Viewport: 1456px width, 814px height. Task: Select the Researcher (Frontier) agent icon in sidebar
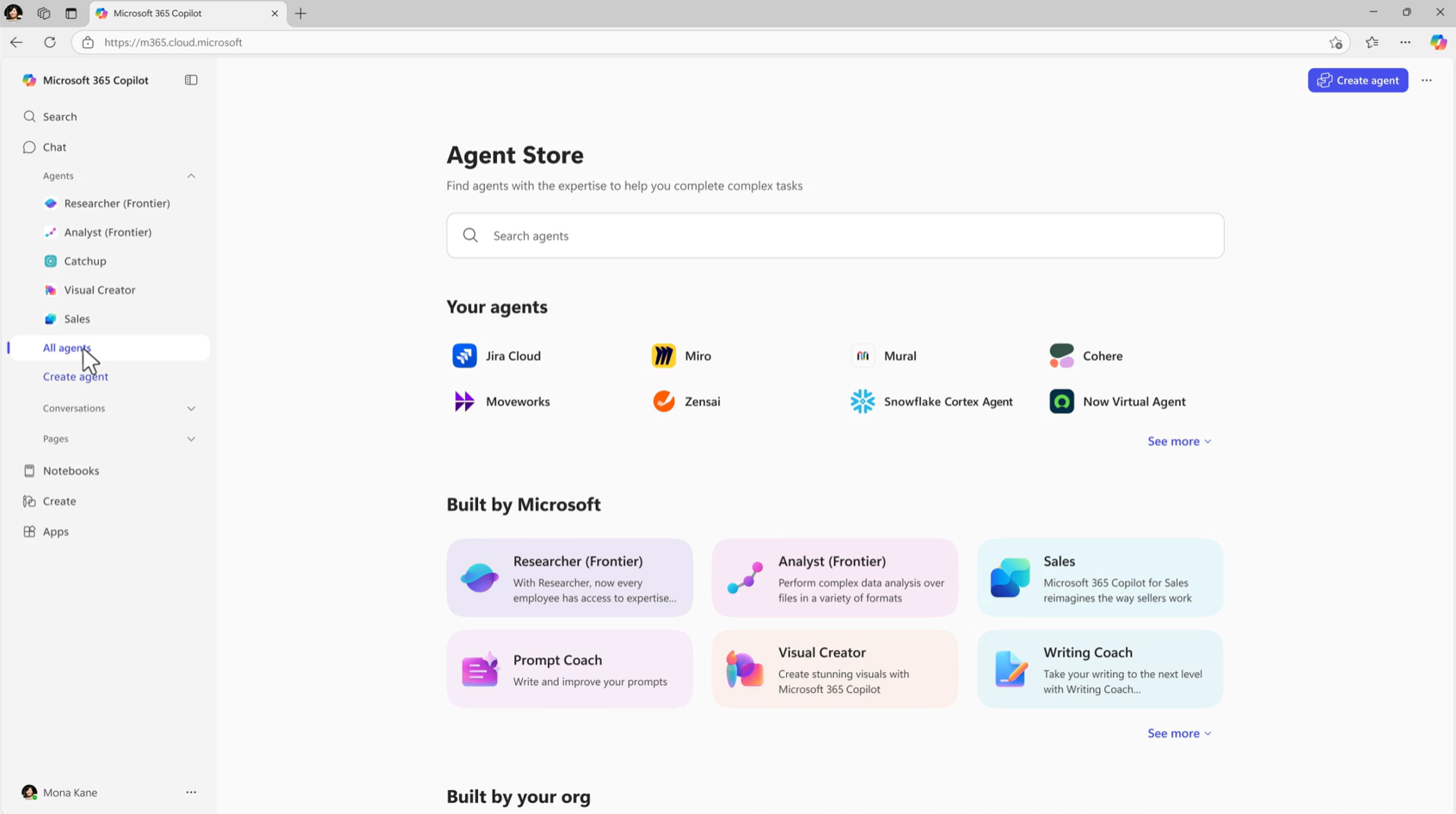coord(50,203)
